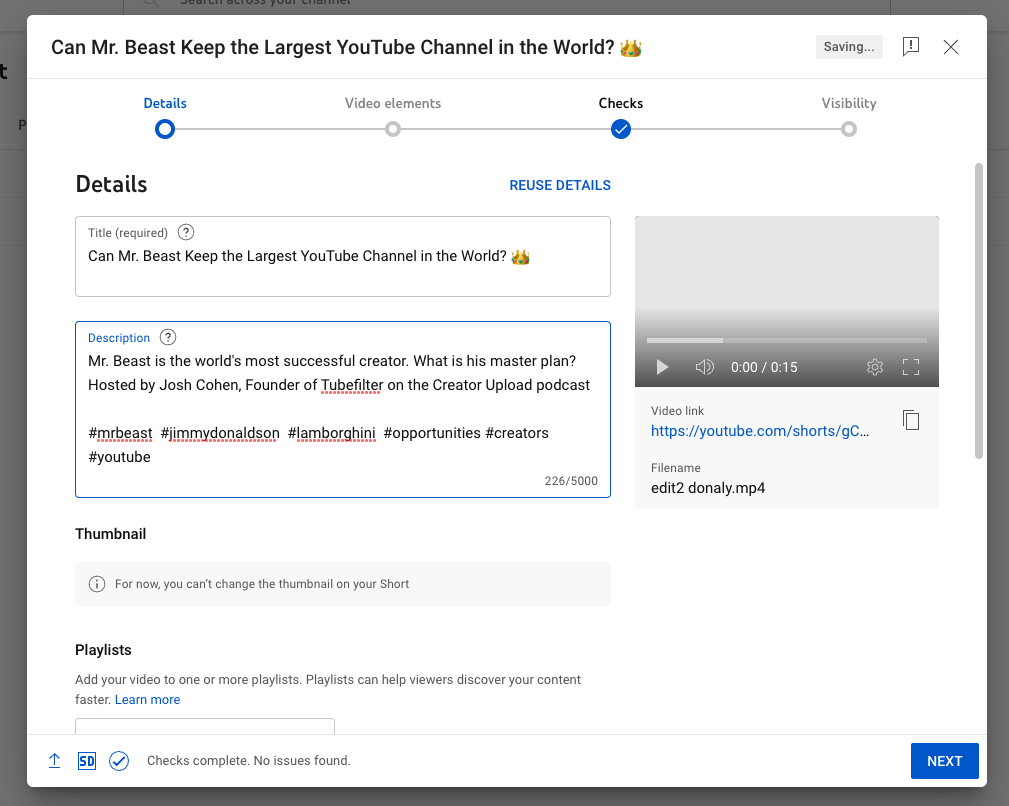Close the video details dialog
The image size is (1009, 806).
pyautogui.click(x=950, y=47)
